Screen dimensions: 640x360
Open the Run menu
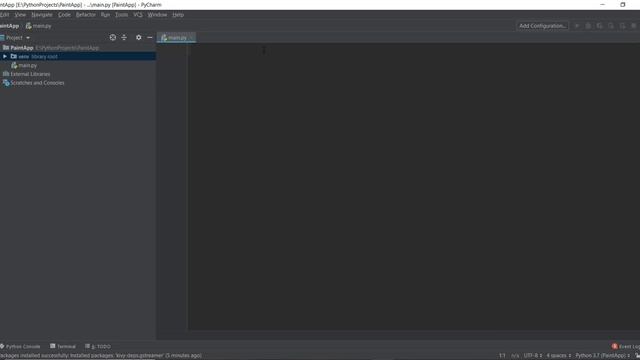(x=105, y=15)
